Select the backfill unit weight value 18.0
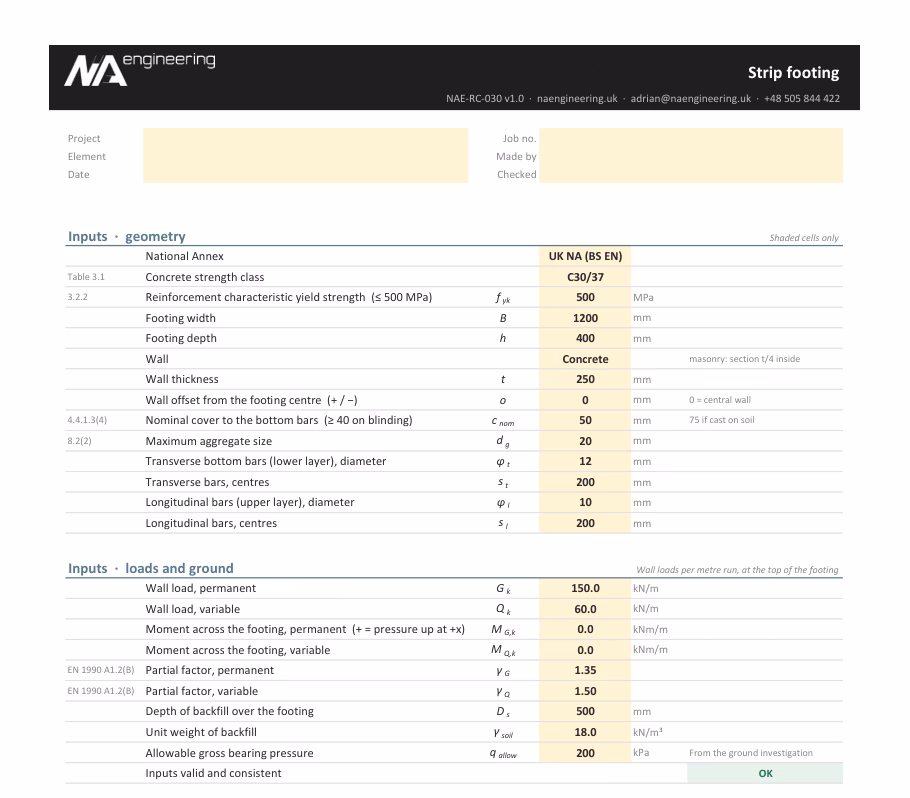The width and height of the screenshot is (910, 798). pos(585,732)
